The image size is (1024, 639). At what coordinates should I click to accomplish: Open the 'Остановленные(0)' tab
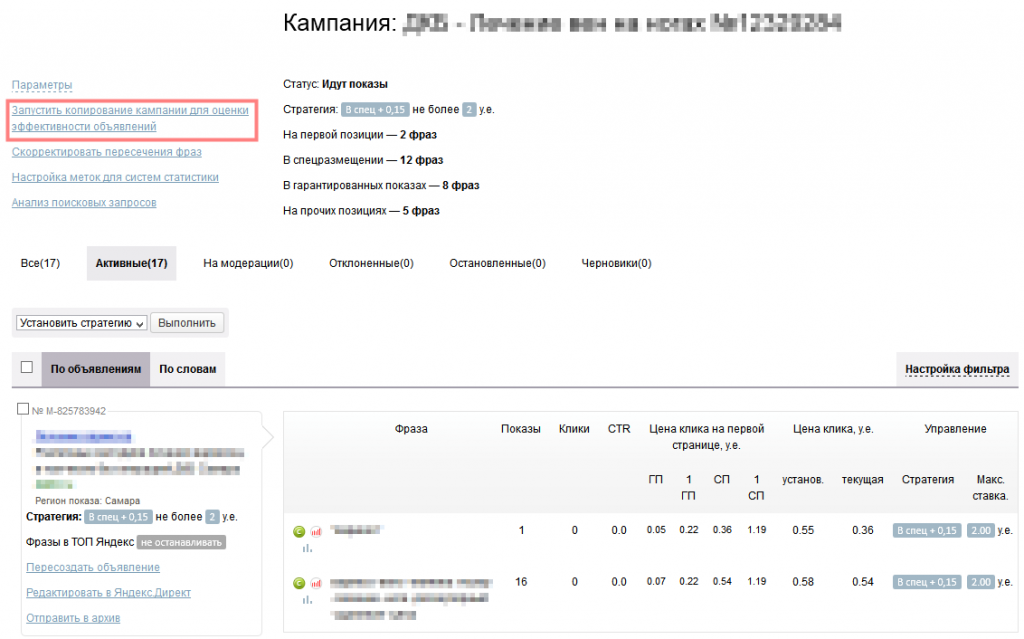[499, 262]
